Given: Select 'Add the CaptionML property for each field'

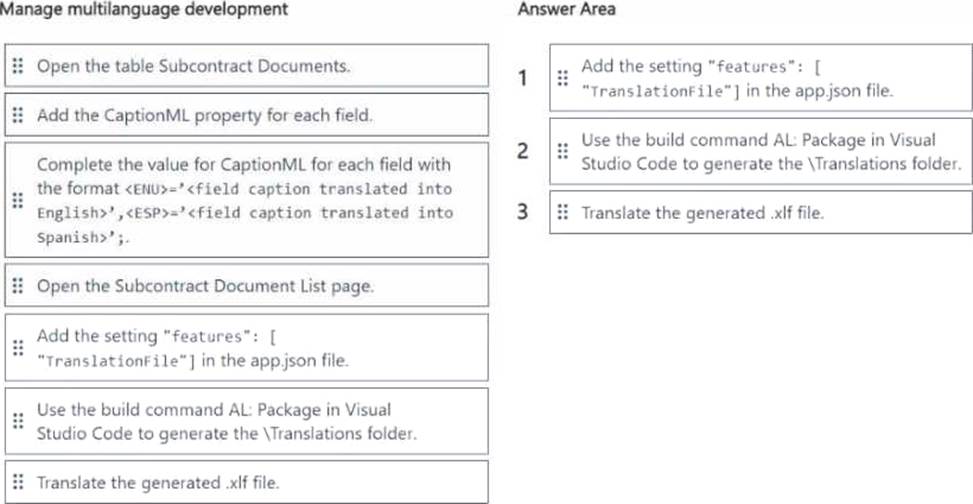Looking at the screenshot, I should (246, 115).
